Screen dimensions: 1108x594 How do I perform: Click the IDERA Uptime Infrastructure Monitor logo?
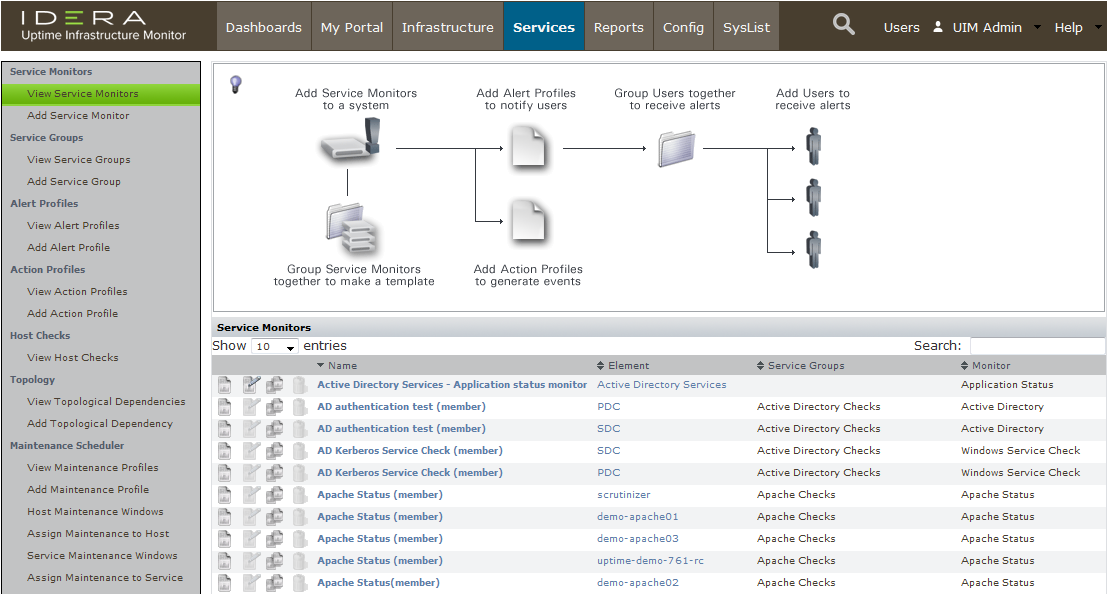coord(104,26)
